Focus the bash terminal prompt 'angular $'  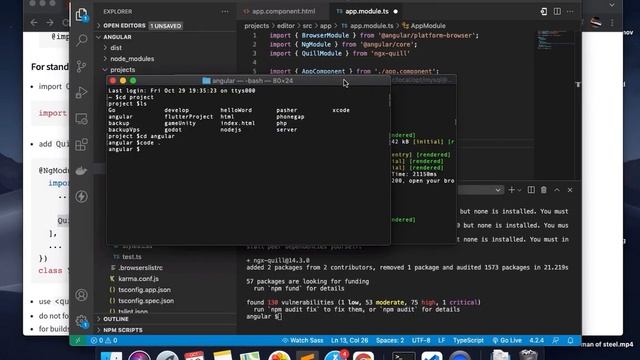[124, 149]
